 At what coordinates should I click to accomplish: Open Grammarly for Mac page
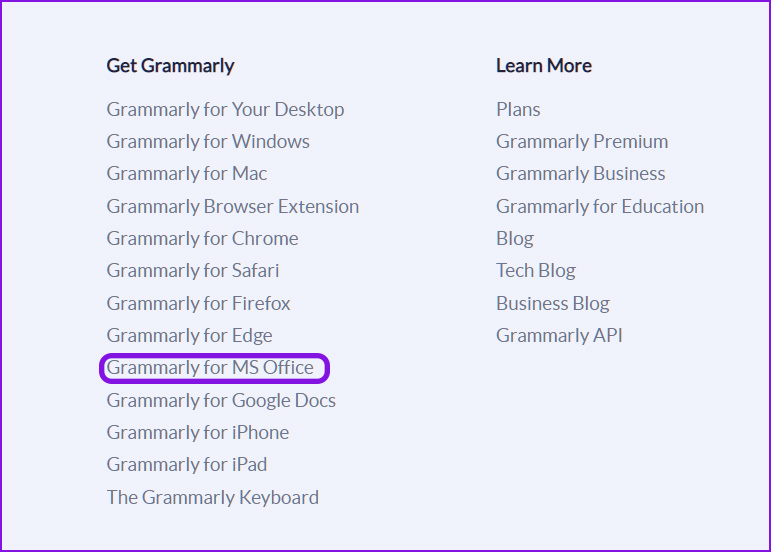coord(187,174)
